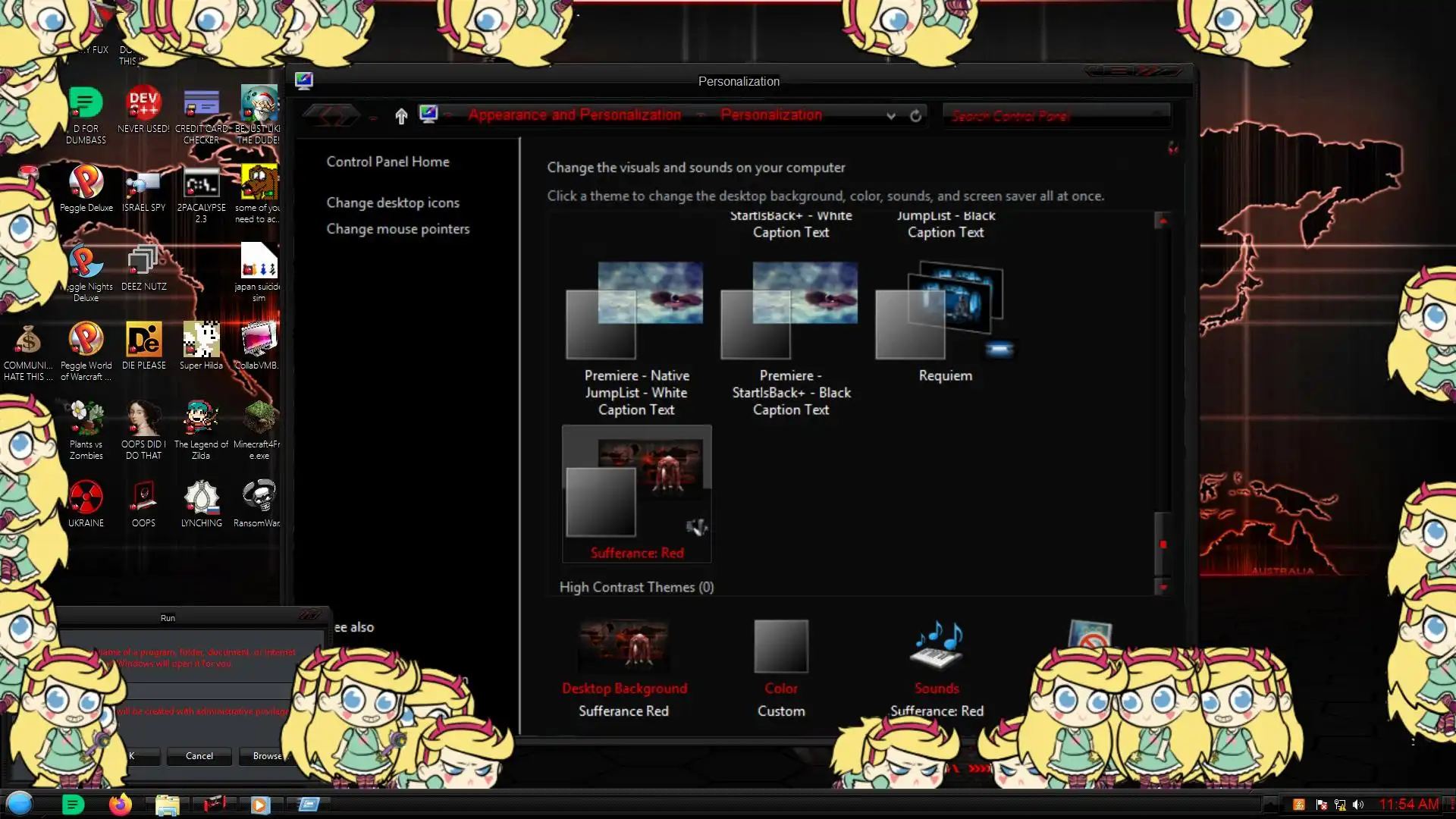Click the Java update tray icon
The image size is (1456, 819).
click(x=1298, y=805)
